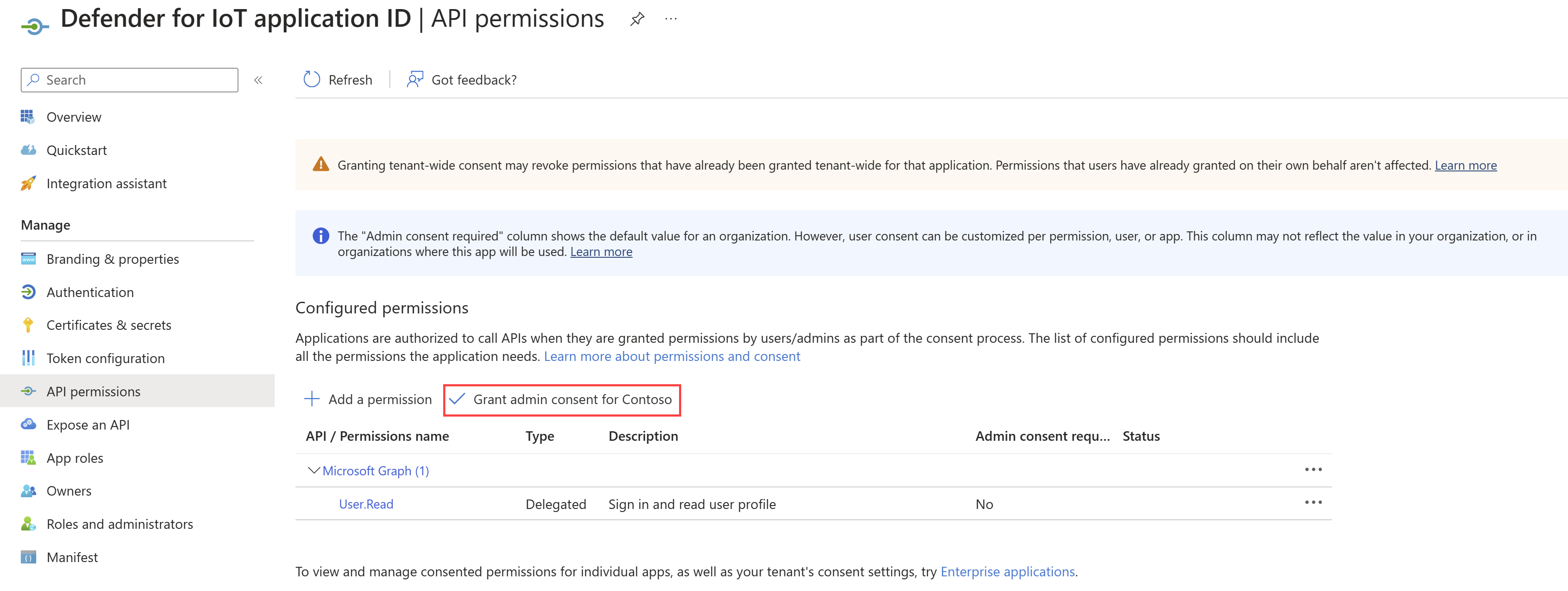
Task: Click the Owners people icon
Action: point(28,490)
